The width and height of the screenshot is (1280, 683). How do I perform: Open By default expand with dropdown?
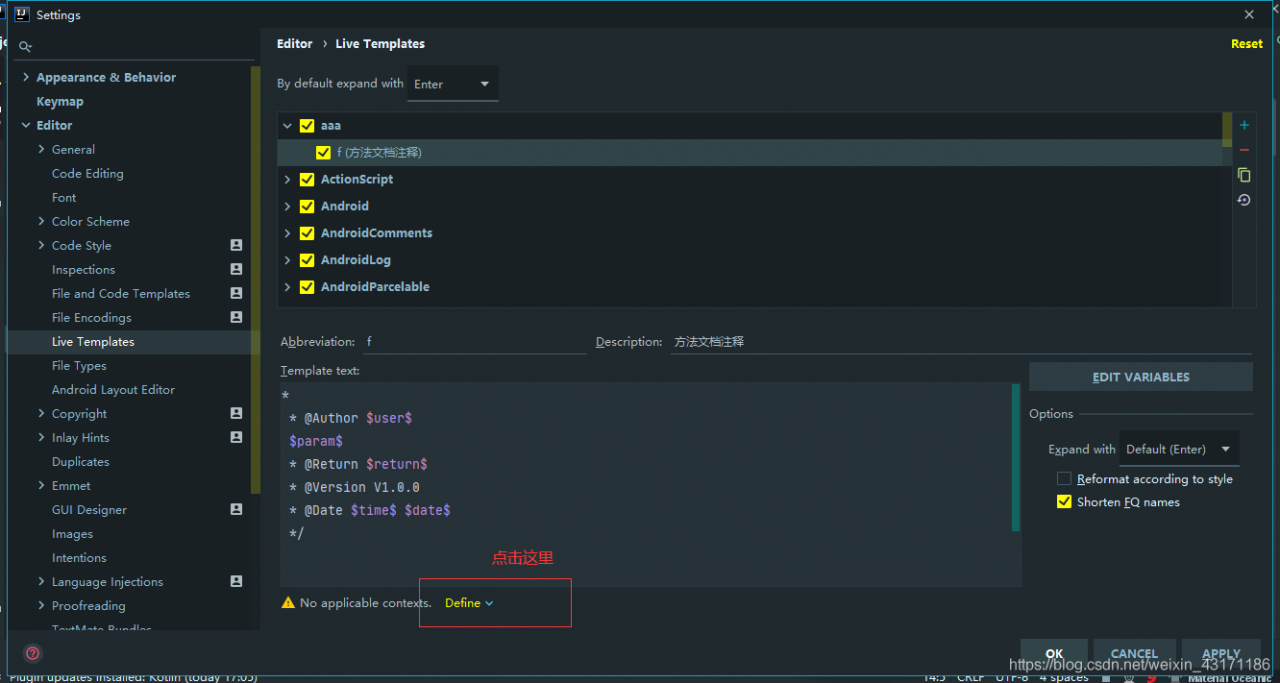tap(453, 84)
